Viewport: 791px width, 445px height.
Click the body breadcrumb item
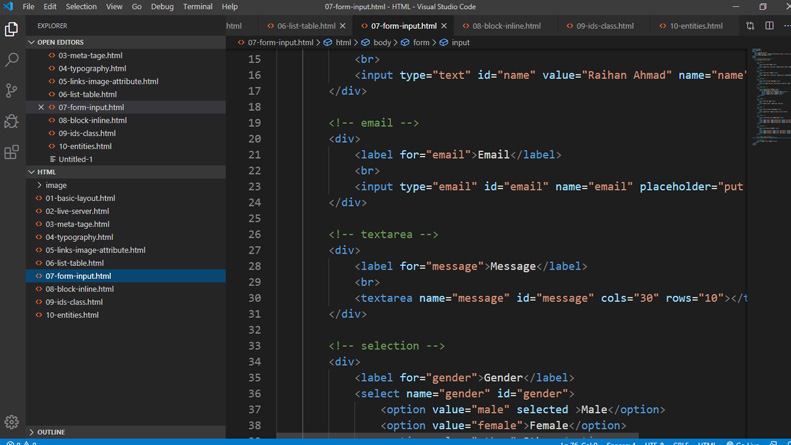click(x=376, y=42)
